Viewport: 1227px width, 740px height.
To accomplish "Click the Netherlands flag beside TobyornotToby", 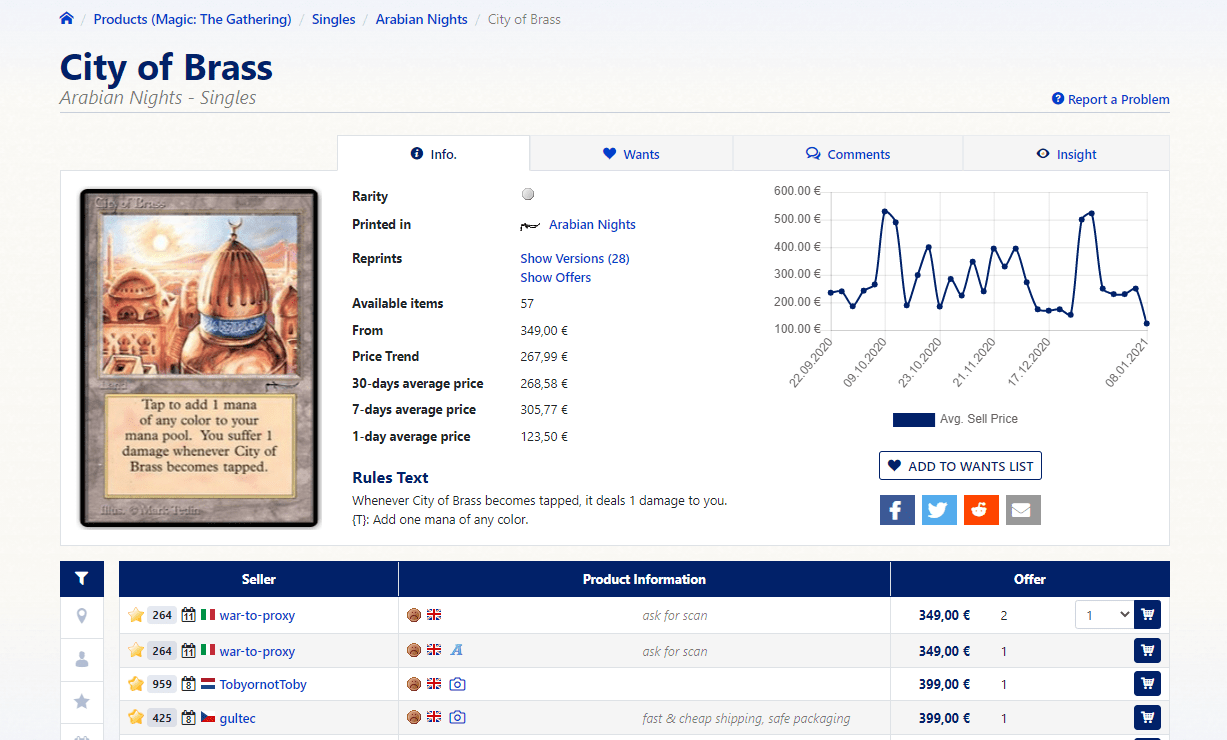I will 208,684.
